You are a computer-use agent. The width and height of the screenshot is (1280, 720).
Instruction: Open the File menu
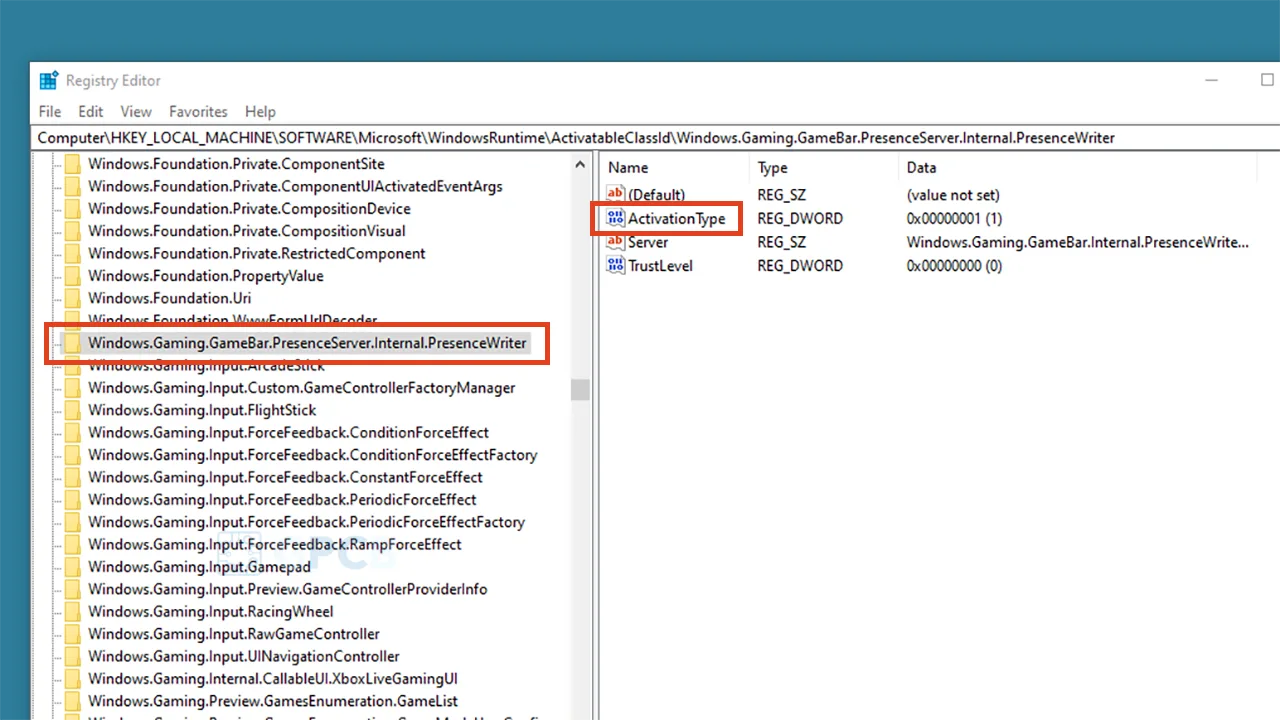[50, 112]
